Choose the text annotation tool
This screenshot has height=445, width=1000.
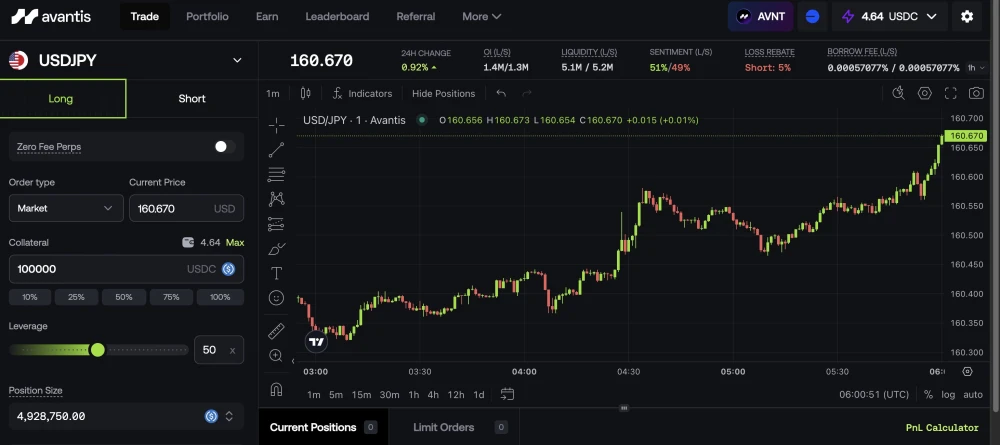point(276,274)
